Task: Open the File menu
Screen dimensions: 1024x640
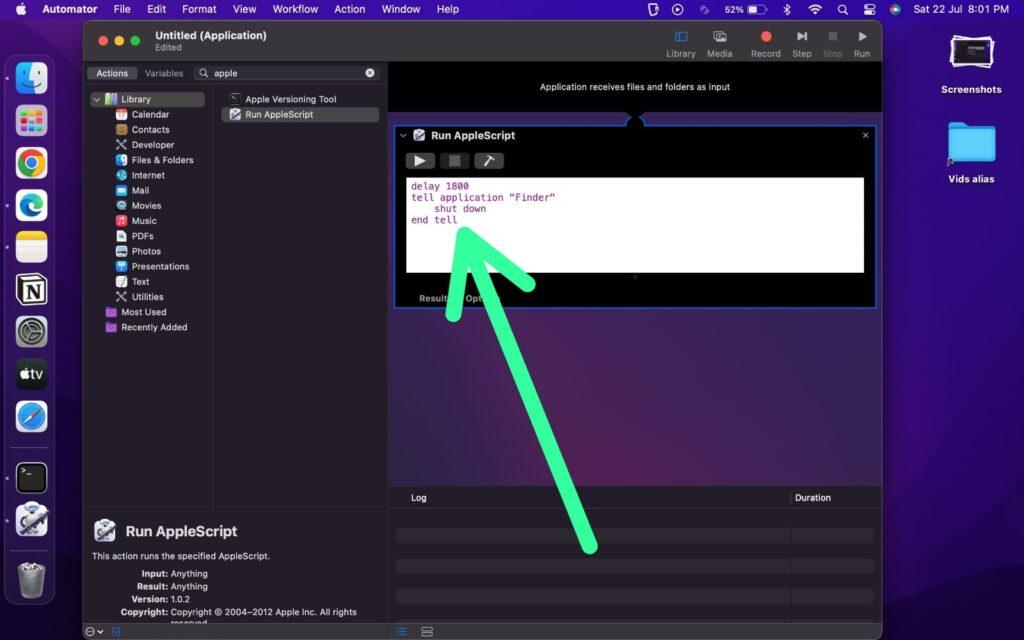Action: (122, 9)
